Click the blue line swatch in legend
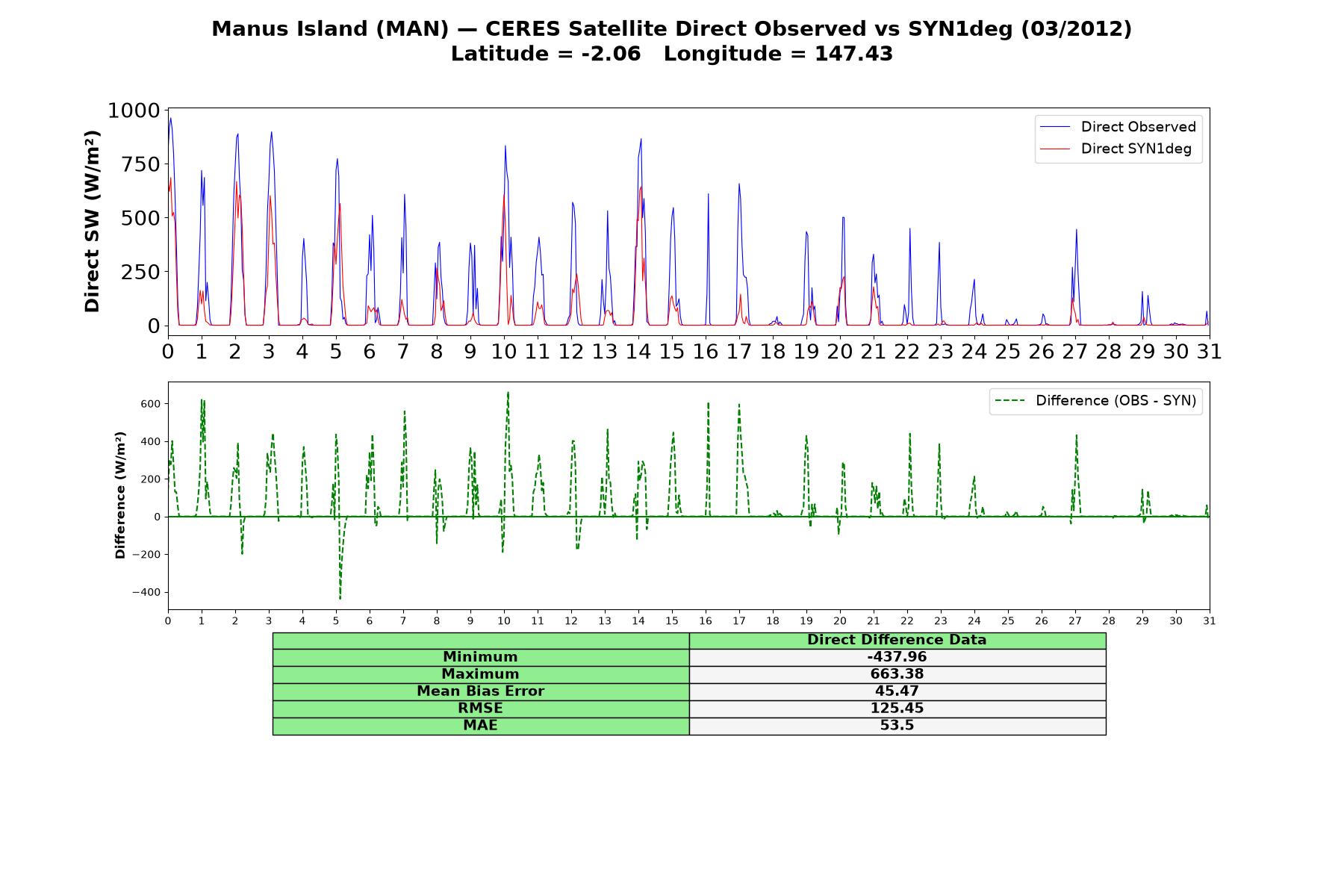Image resolution: width=1344 pixels, height=896 pixels. click(x=1056, y=127)
